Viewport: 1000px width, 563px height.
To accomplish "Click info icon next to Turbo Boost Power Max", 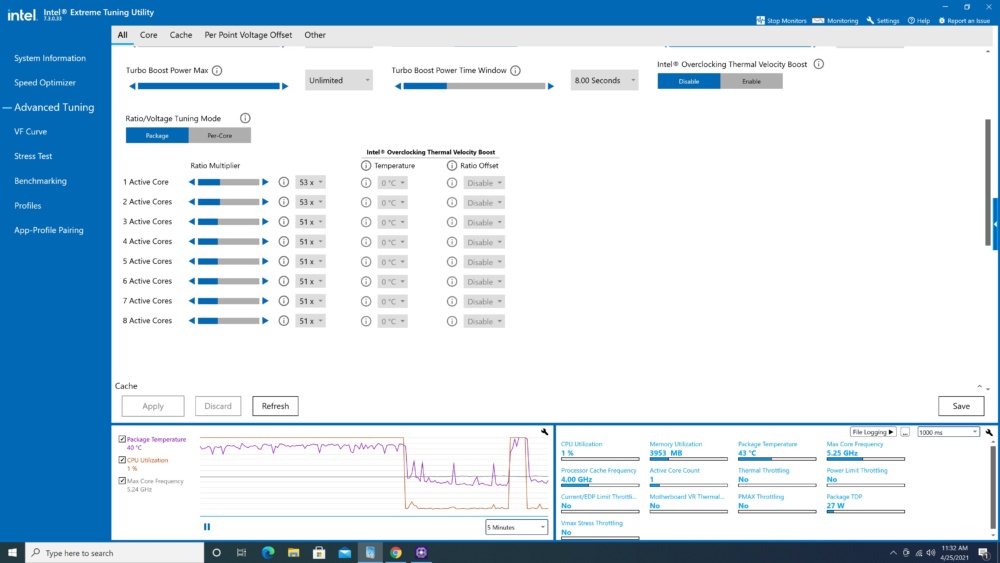I will tap(217, 70).
